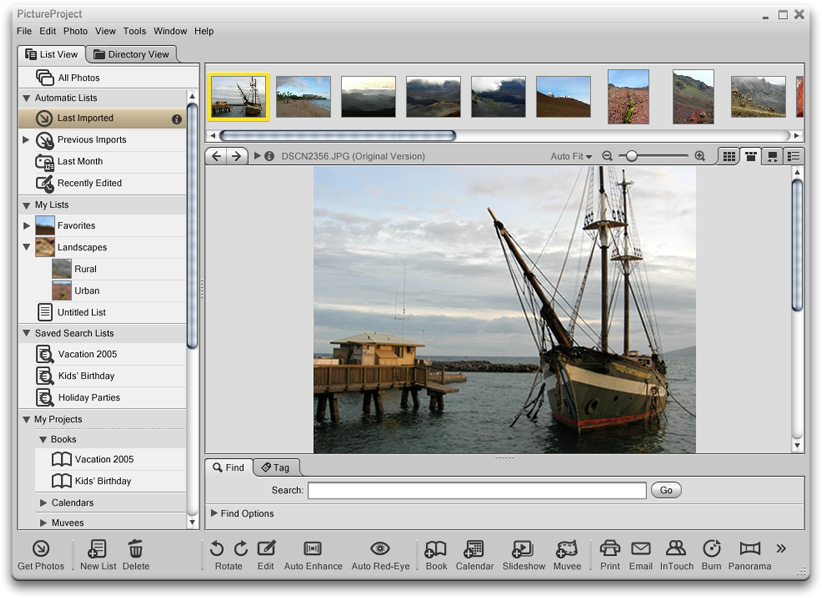Open the Help menu

[x=204, y=31]
